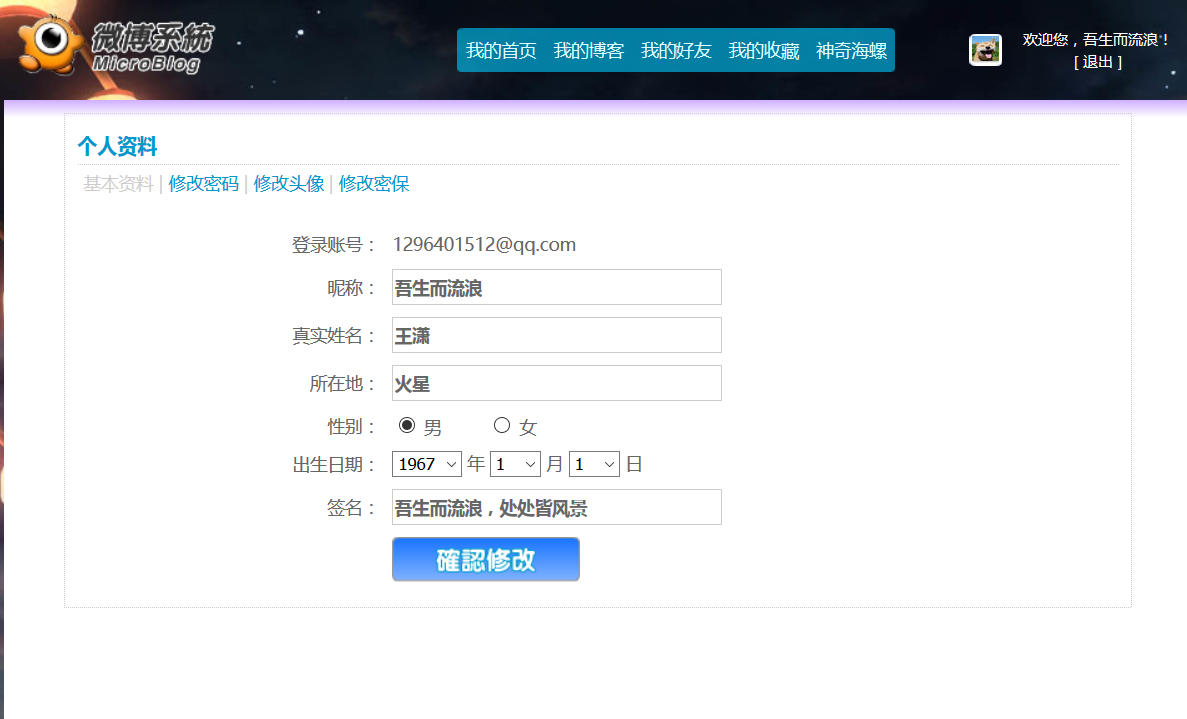The image size is (1187, 719).
Task: Click the 確認修改 confirm button
Action: (486, 559)
